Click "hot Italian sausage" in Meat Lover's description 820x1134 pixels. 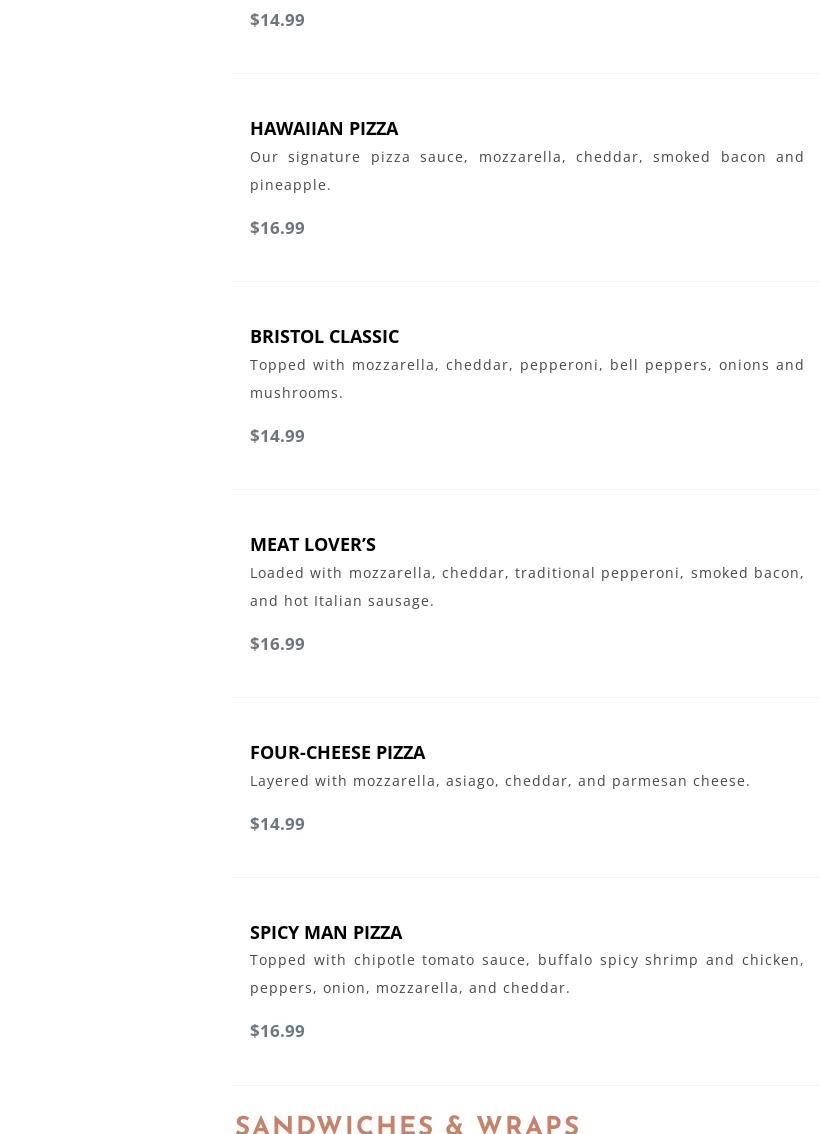click(x=357, y=601)
